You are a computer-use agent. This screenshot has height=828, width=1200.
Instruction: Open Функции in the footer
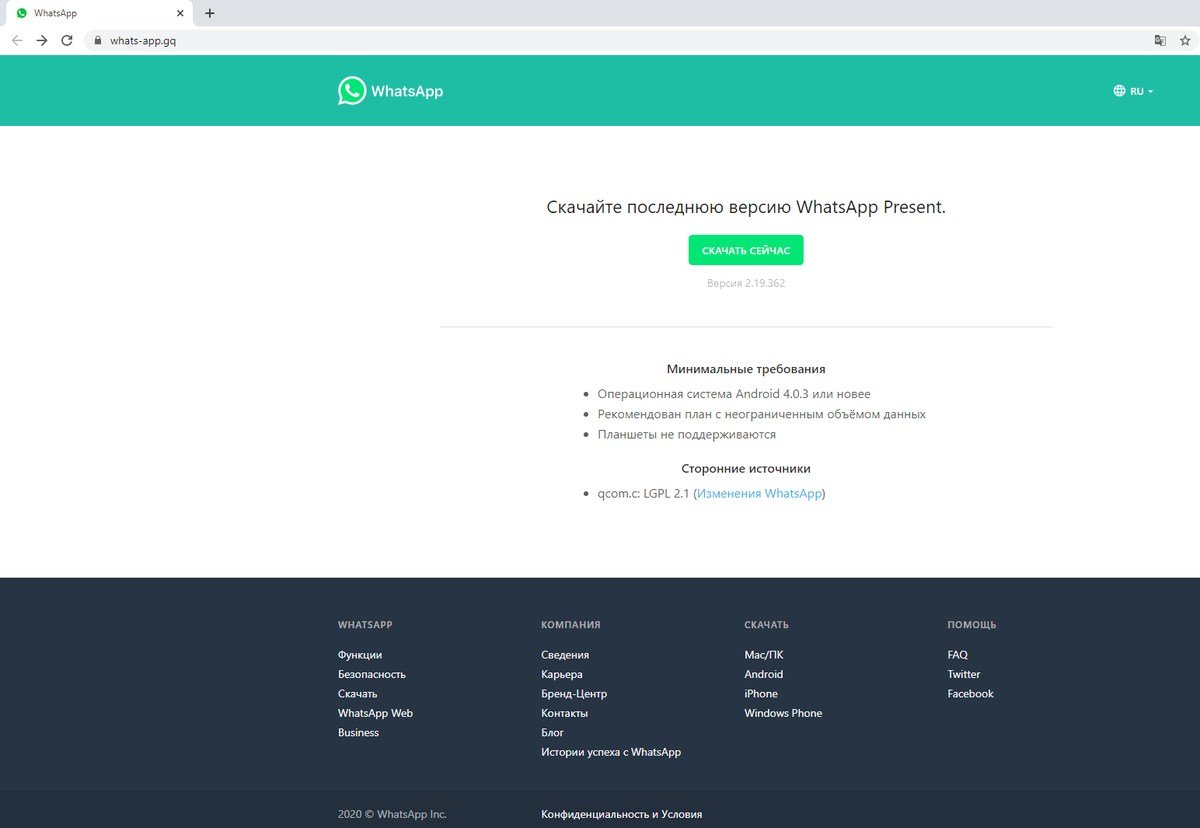point(360,655)
